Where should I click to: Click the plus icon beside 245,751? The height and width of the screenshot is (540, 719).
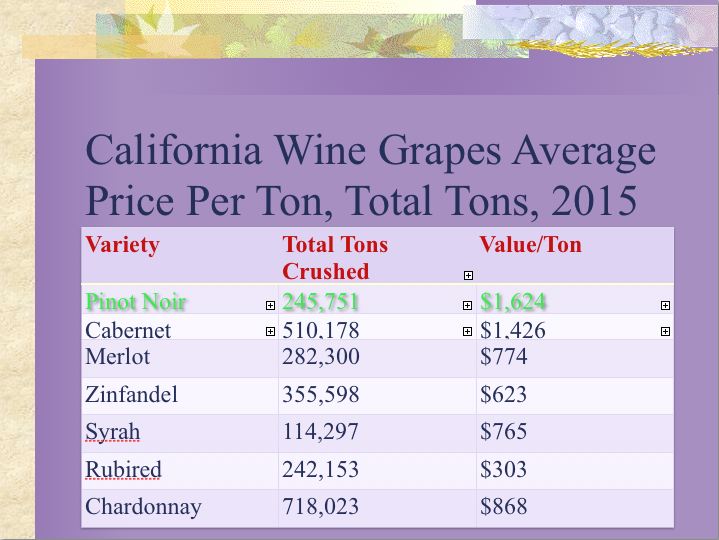coord(467,304)
